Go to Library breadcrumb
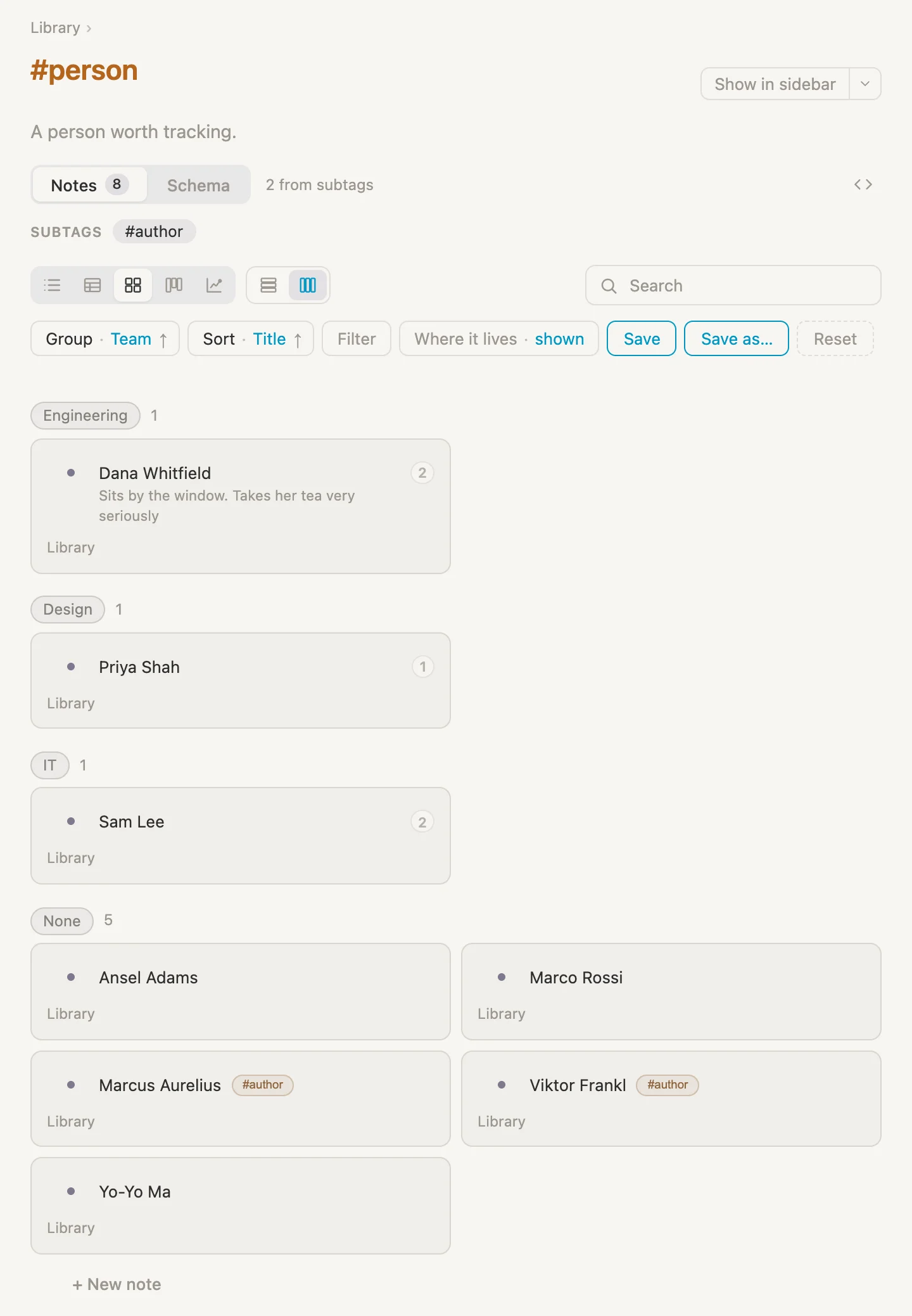Image resolution: width=912 pixels, height=1316 pixels. pos(55,28)
